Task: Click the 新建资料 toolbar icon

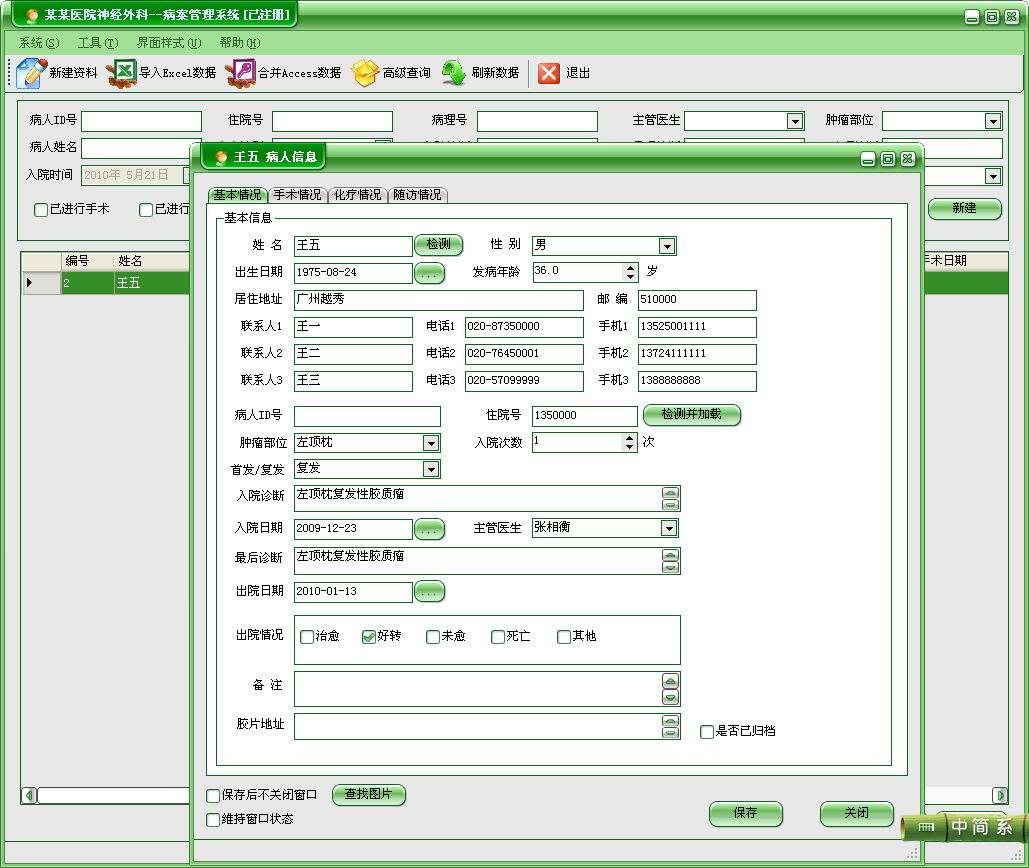Action: point(32,73)
